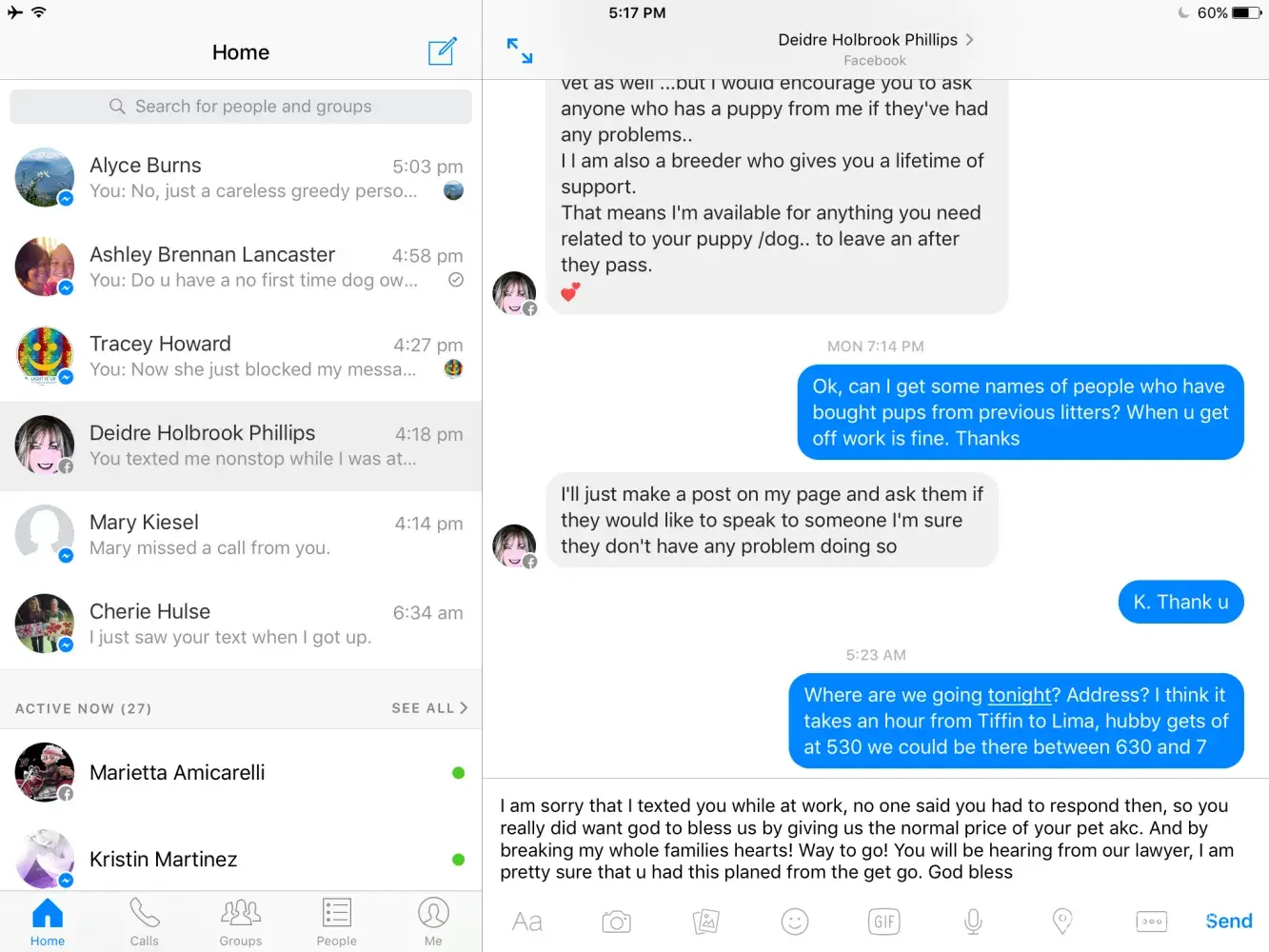The height and width of the screenshot is (952, 1269).
Task: Open Kristin Martinez active contact
Action: [x=241, y=859]
